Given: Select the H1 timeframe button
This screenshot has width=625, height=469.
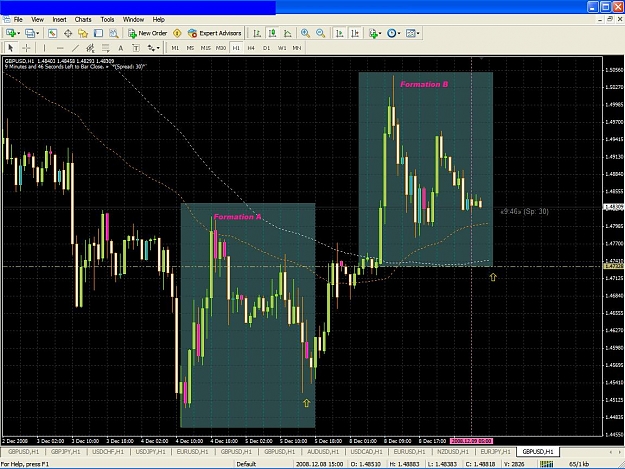Looking at the screenshot, I should (236, 48).
